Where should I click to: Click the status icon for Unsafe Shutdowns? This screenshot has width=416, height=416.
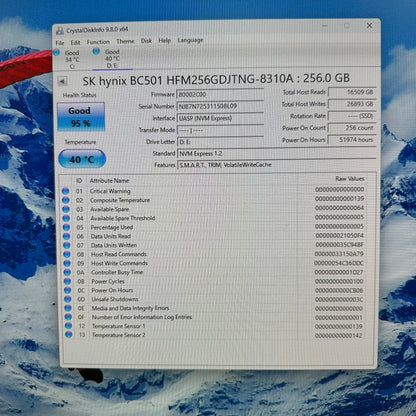coord(68,299)
